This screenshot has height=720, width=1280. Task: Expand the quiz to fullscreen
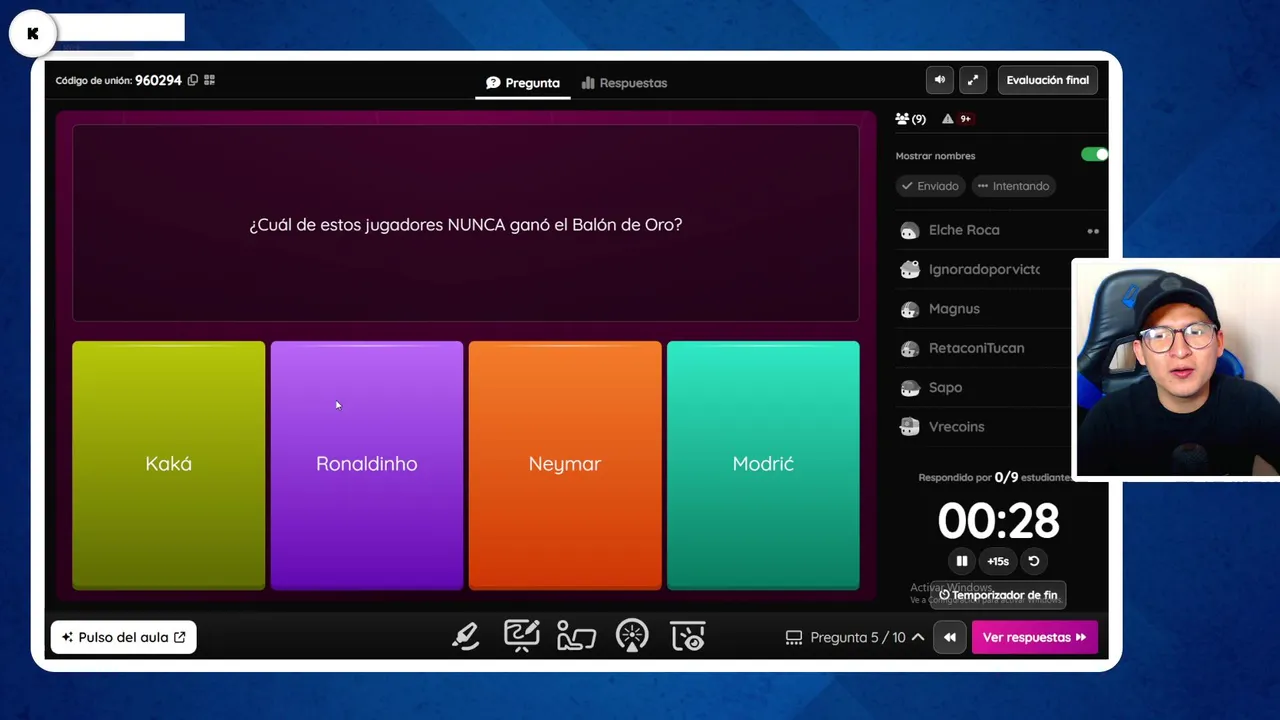point(973,80)
